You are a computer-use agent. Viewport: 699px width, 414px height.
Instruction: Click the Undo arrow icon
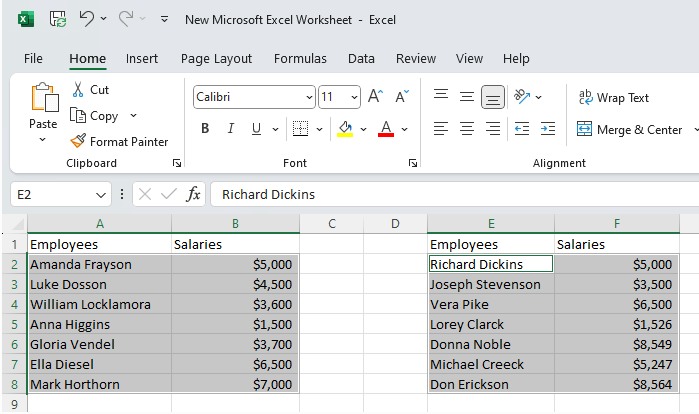click(87, 19)
